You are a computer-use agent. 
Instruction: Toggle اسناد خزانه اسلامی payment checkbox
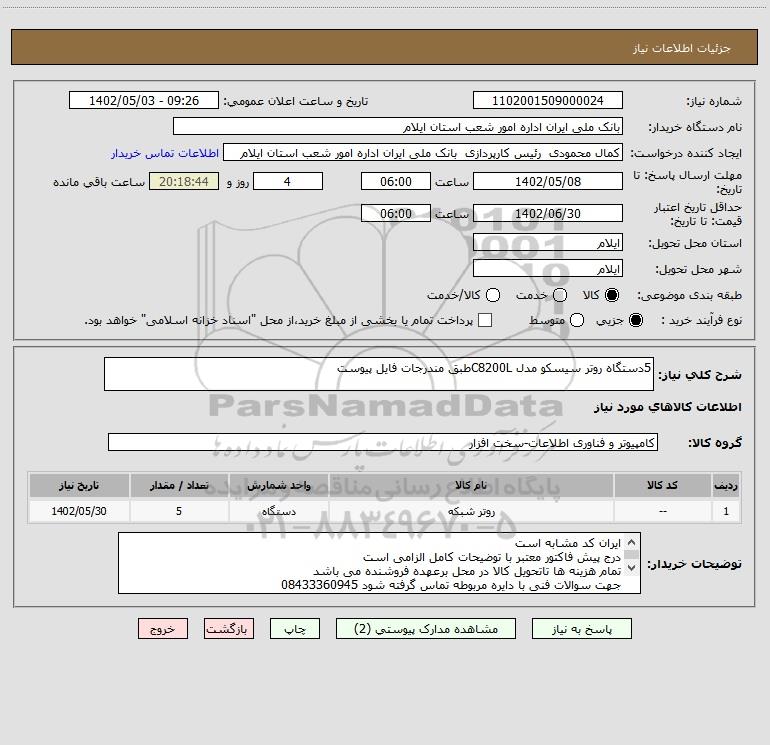pyautogui.click(x=485, y=320)
